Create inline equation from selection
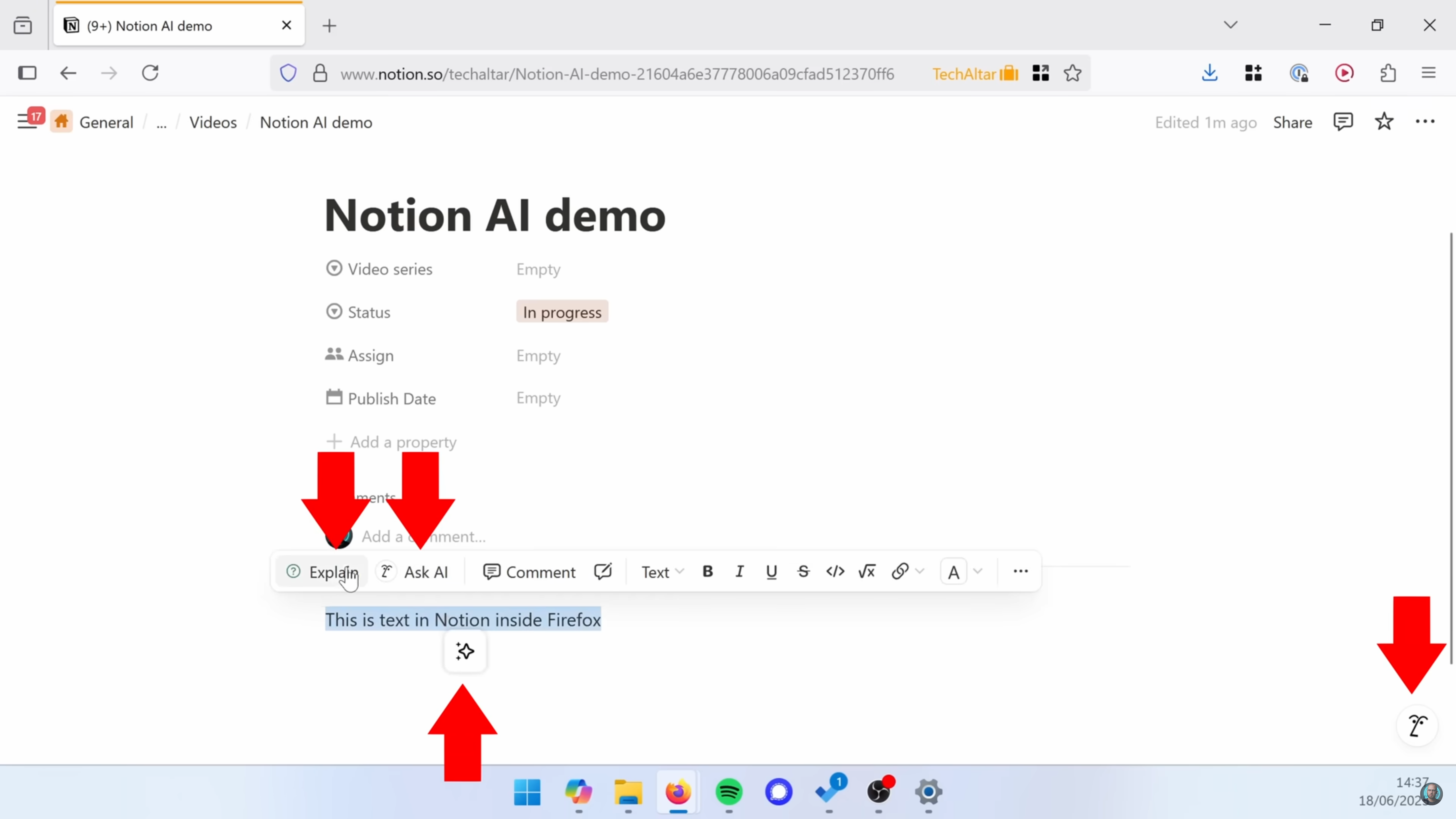Viewport: 1456px width, 819px height. pos(866,571)
